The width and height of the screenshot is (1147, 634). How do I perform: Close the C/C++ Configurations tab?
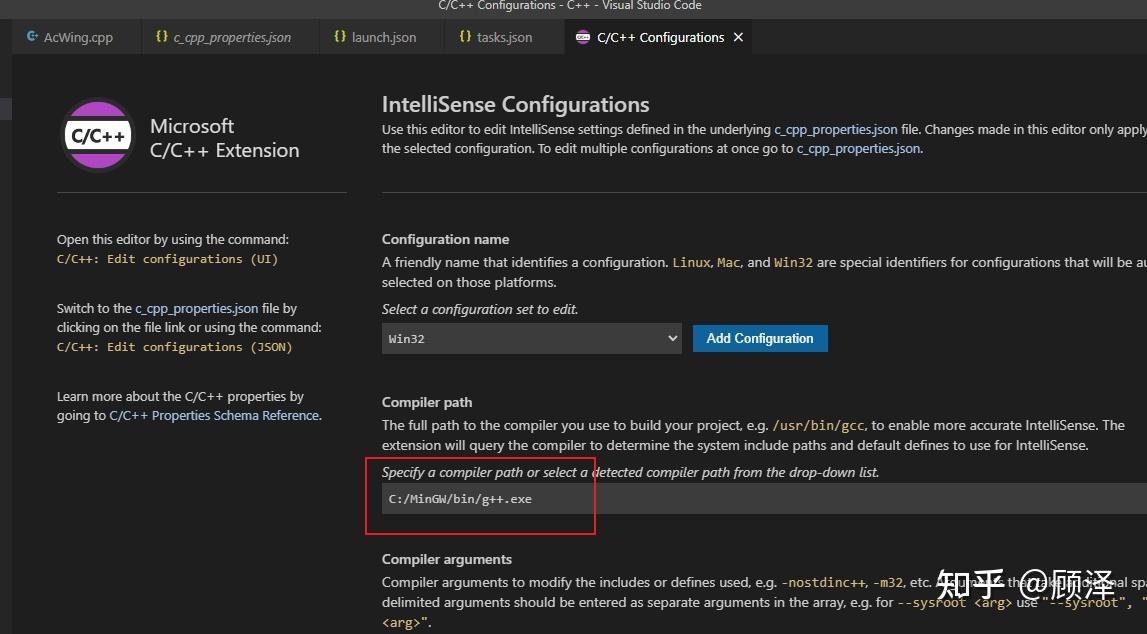[x=738, y=36]
